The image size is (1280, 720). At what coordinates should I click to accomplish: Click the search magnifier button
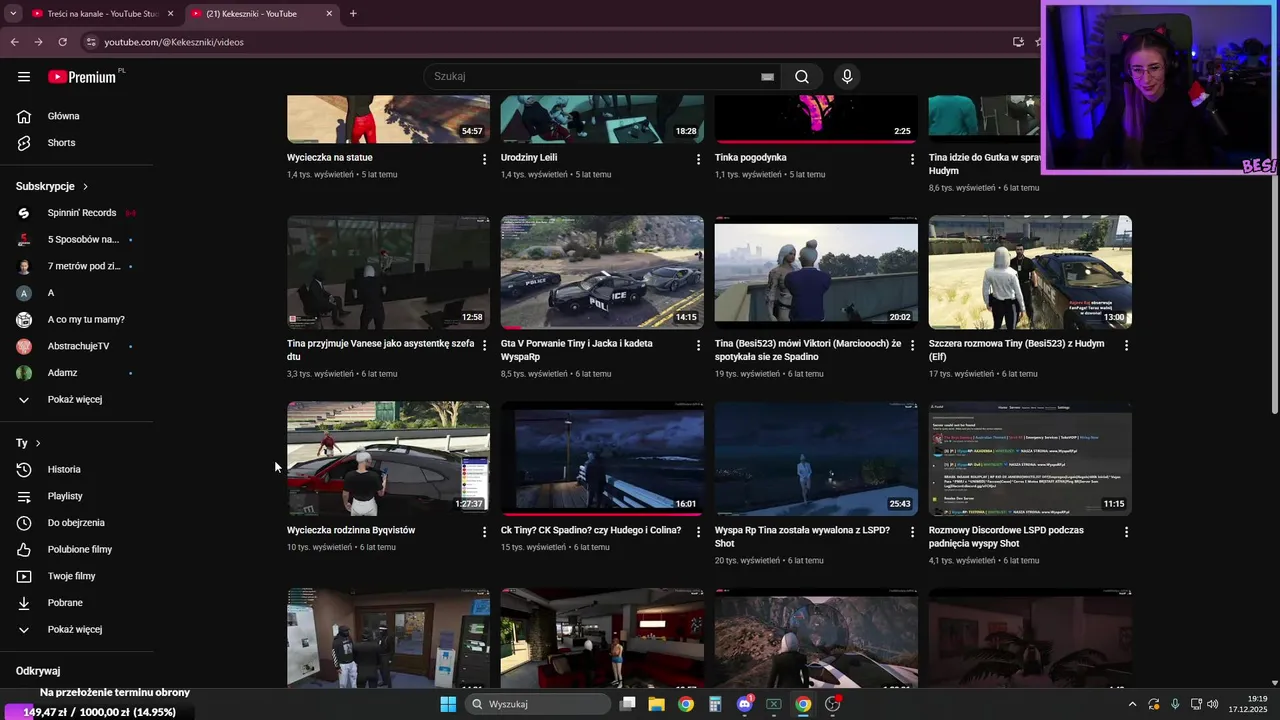802,77
